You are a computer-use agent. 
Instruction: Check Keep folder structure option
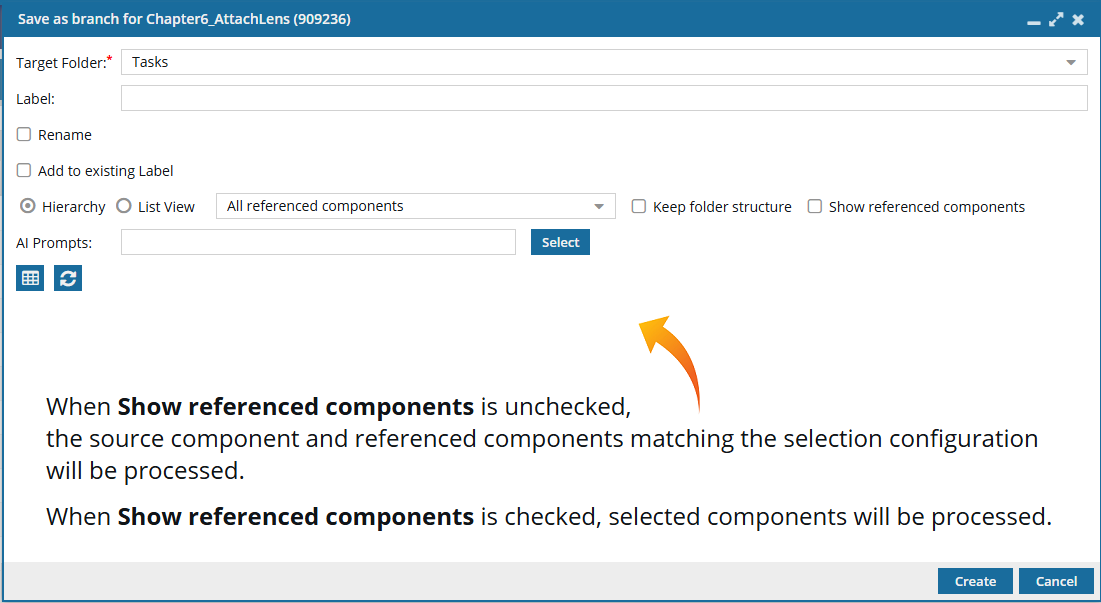coord(638,206)
